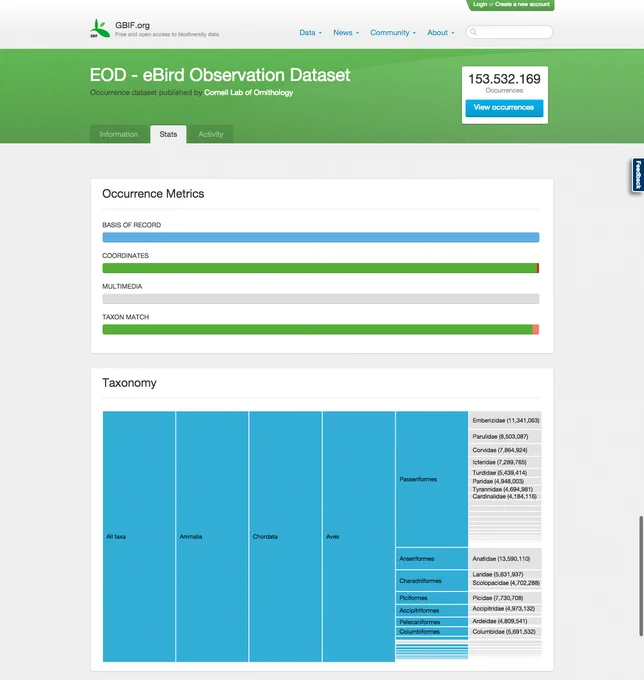Click the Coordinates green bar
The height and width of the screenshot is (680, 644).
(x=319, y=268)
